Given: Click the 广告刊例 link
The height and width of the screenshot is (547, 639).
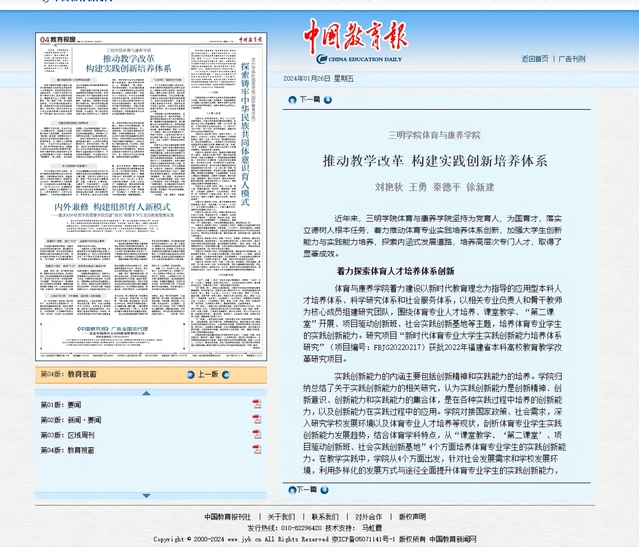Looking at the screenshot, I should click(x=572, y=59).
